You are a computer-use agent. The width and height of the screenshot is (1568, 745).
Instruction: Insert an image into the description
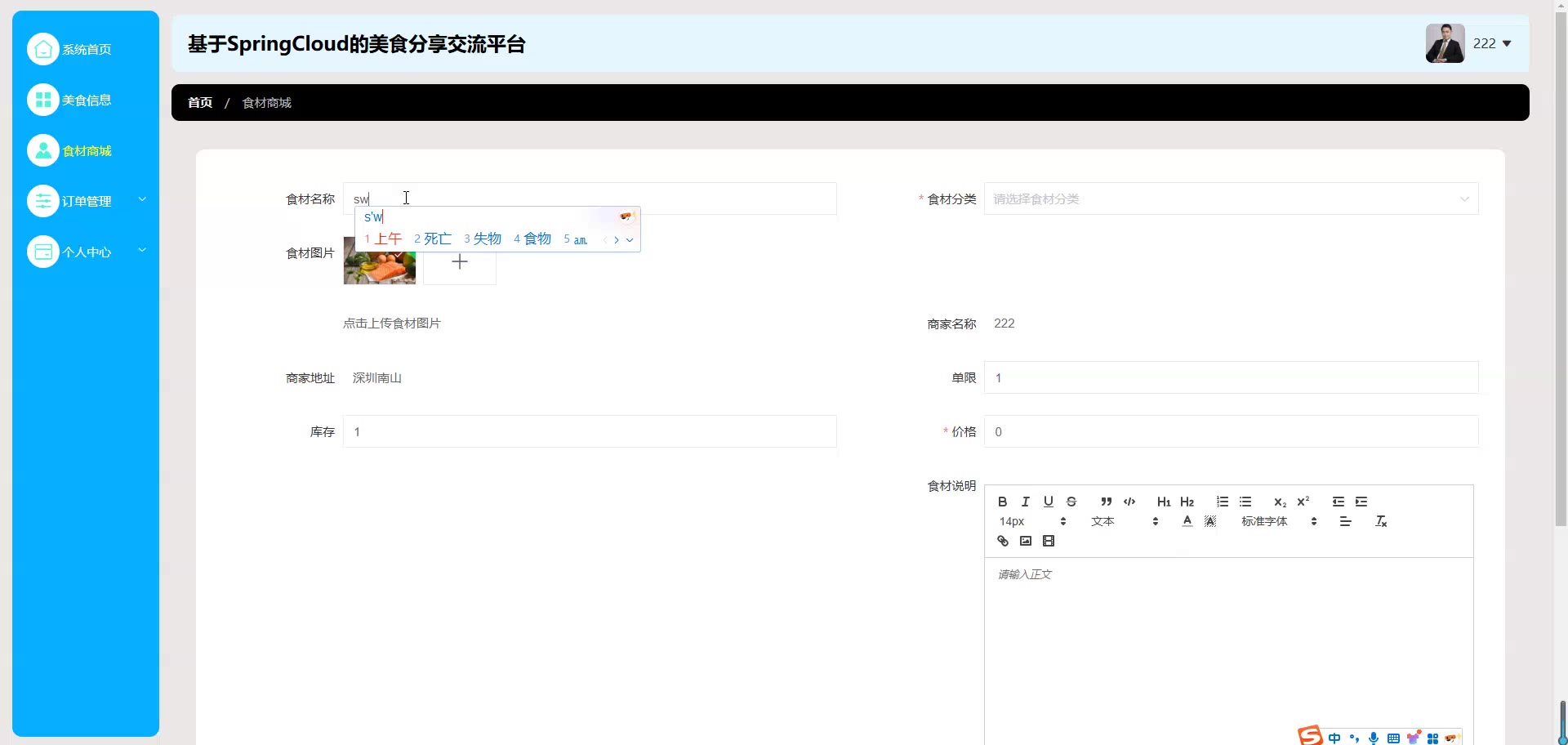tap(1026, 541)
